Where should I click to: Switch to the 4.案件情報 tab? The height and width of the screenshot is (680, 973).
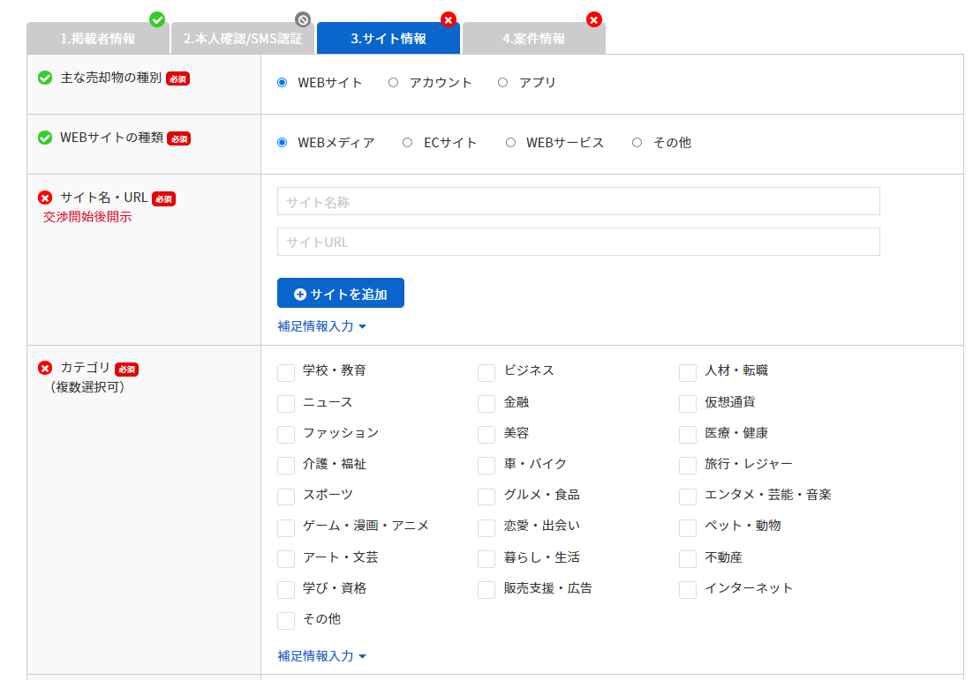tap(534, 38)
